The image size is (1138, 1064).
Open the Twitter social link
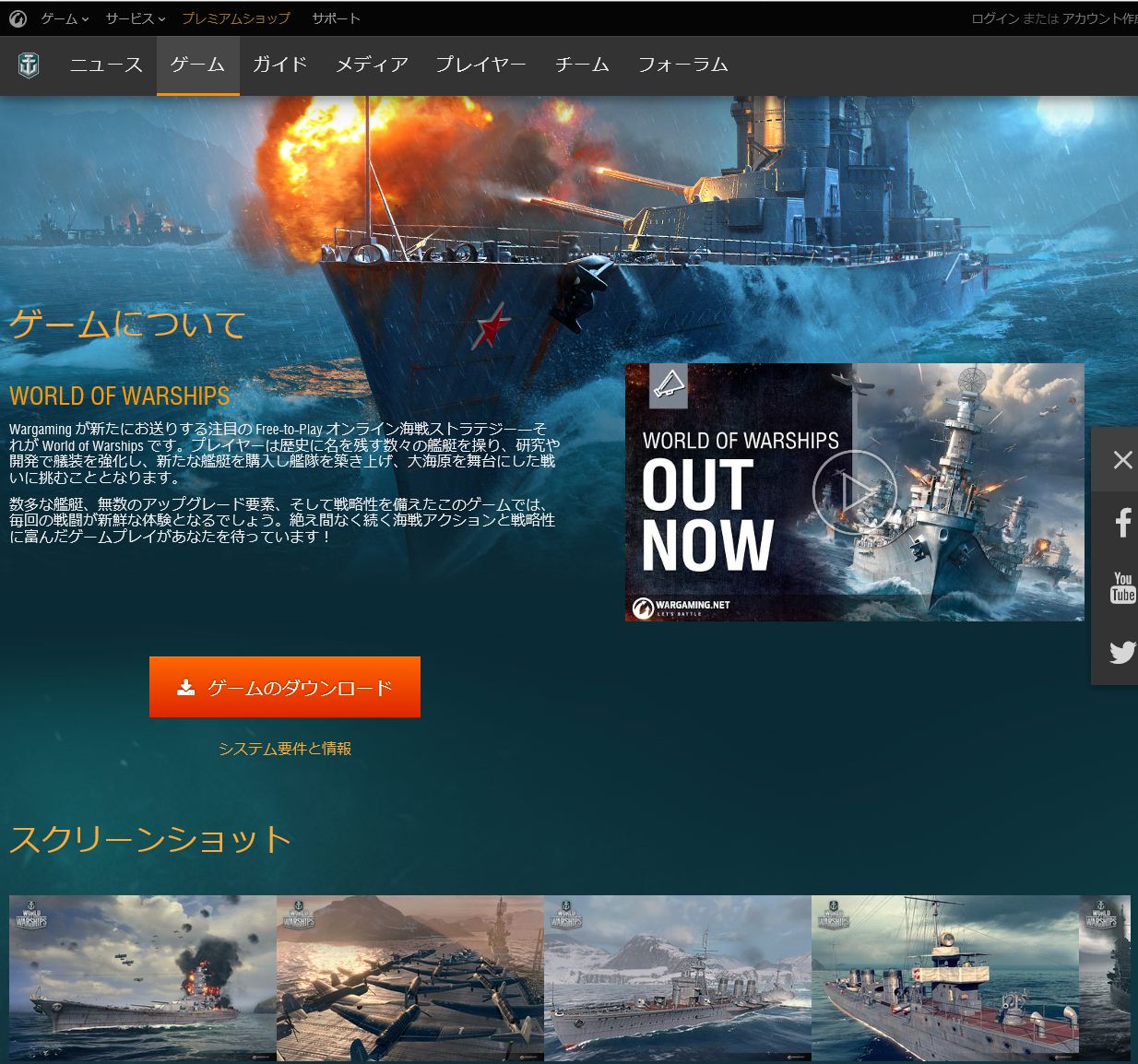coord(1122,653)
